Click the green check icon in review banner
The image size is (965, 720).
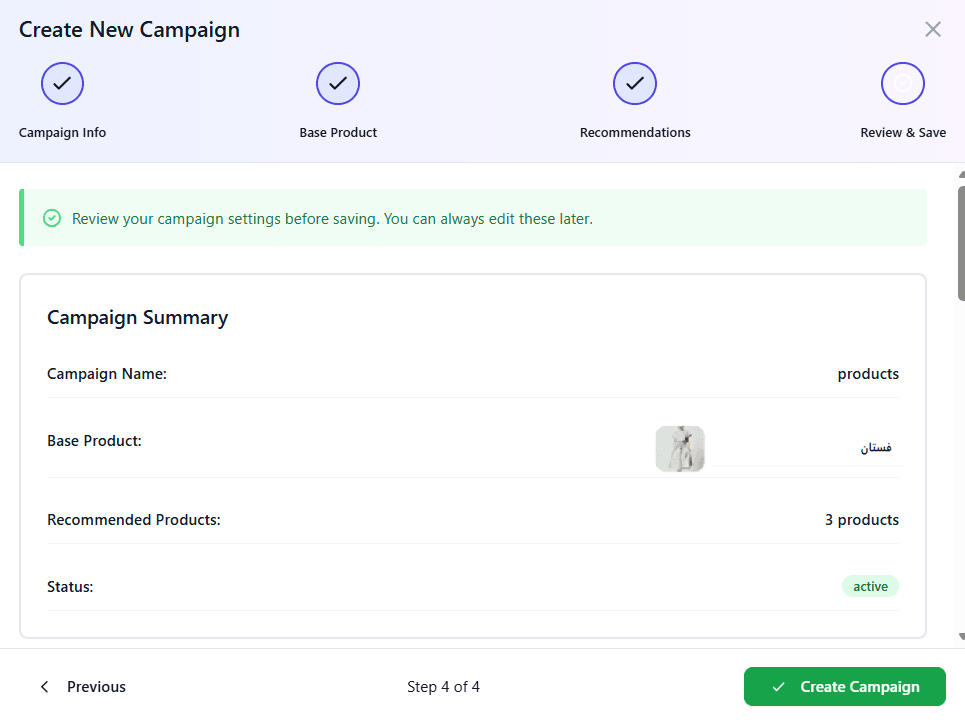point(52,218)
